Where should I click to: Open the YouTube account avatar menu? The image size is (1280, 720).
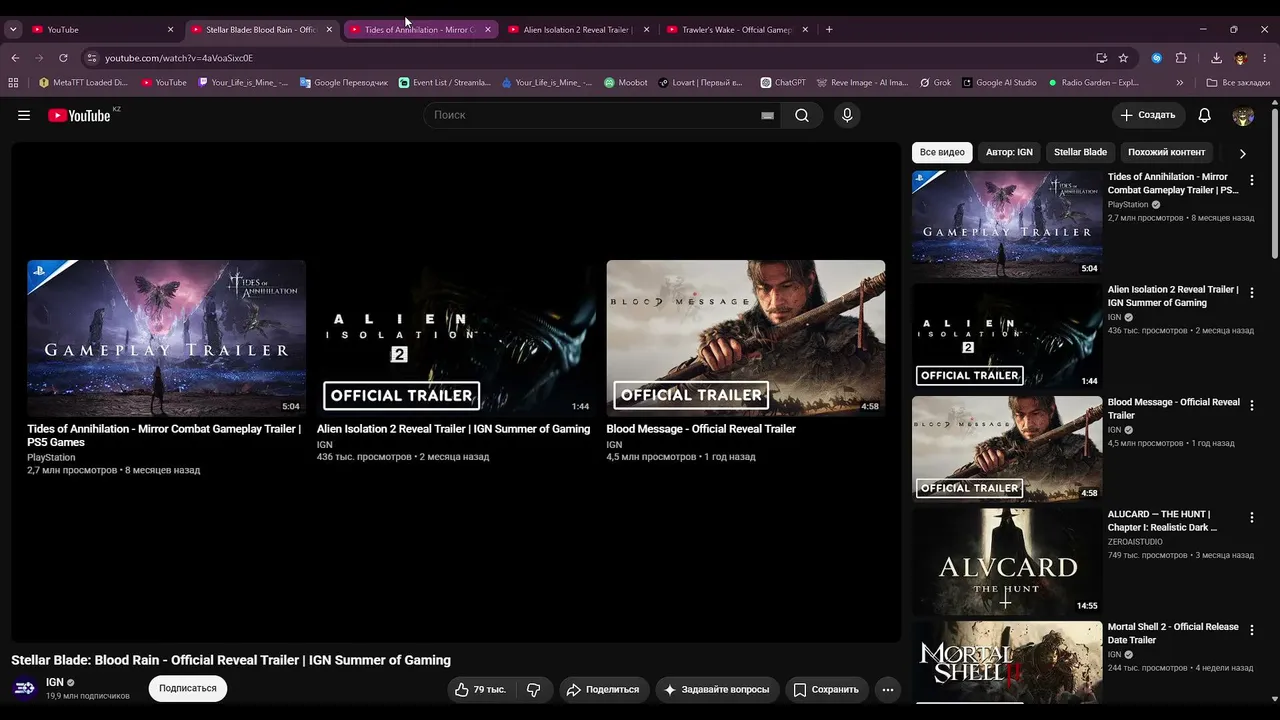(x=1243, y=115)
